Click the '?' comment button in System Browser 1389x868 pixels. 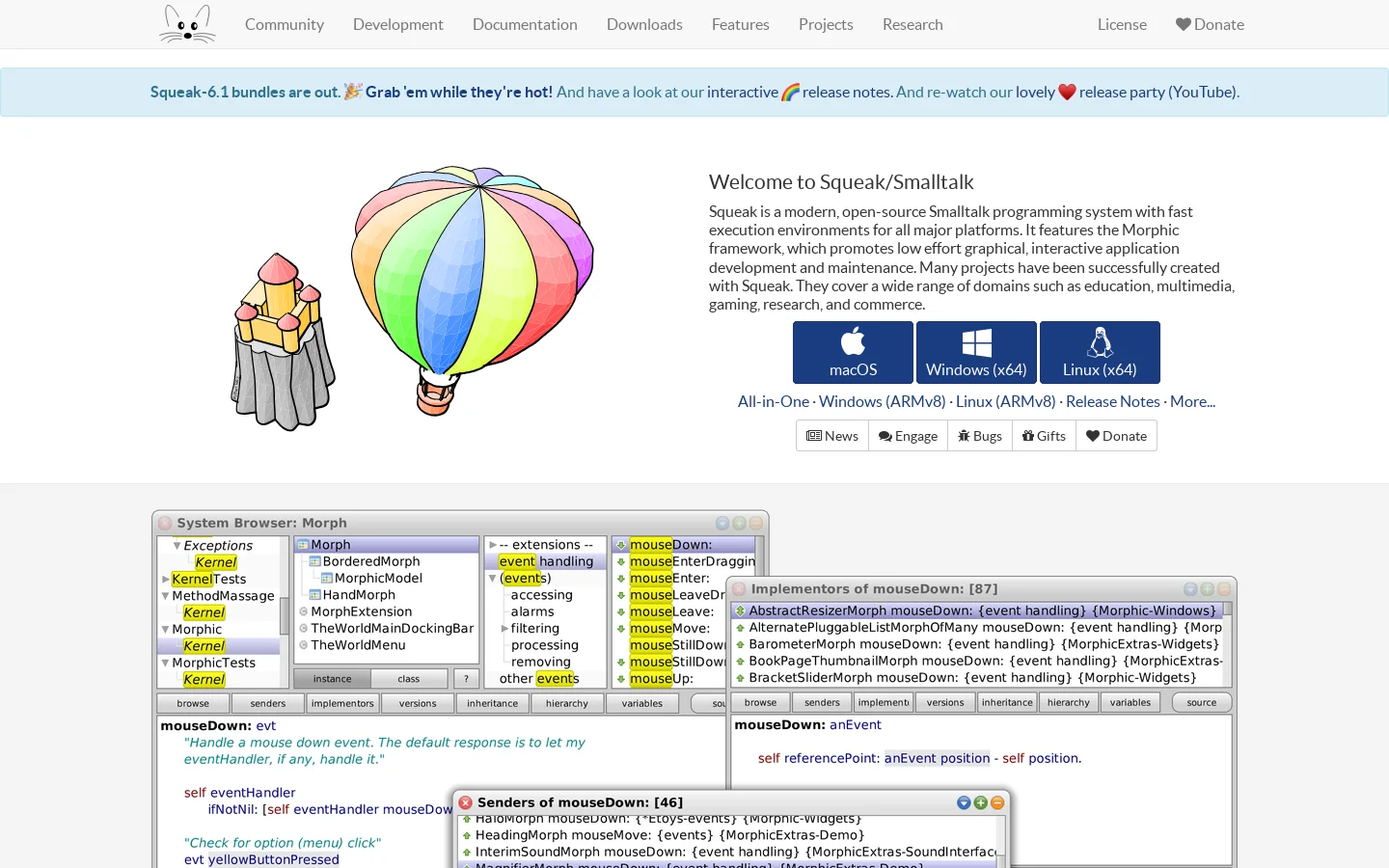pyautogui.click(x=466, y=679)
